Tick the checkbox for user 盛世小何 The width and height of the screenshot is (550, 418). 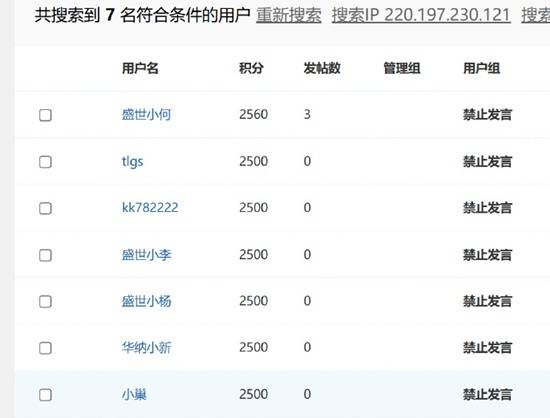[x=45, y=115]
